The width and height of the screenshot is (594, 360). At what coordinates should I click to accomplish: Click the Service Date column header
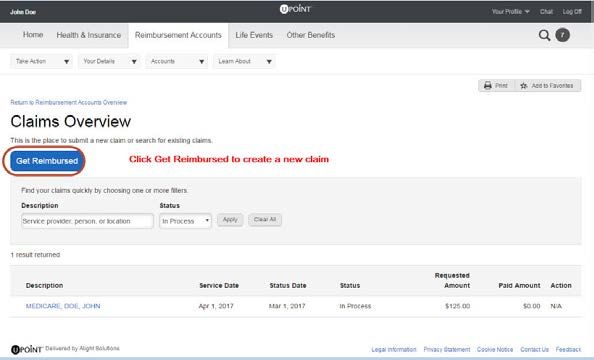coord(219,286)
